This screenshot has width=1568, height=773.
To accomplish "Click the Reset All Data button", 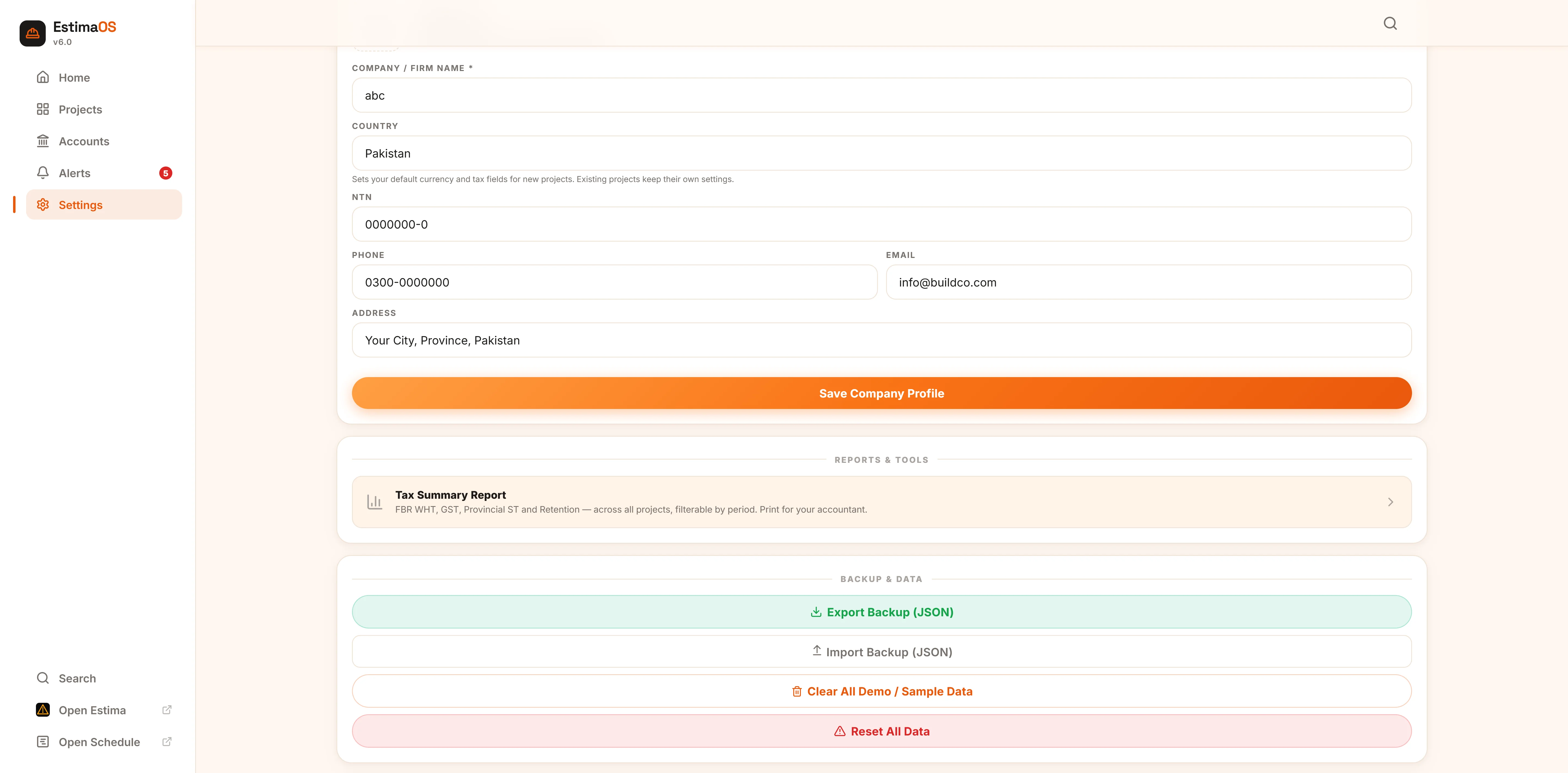I will pyautogui.click(x=881, y=731).
